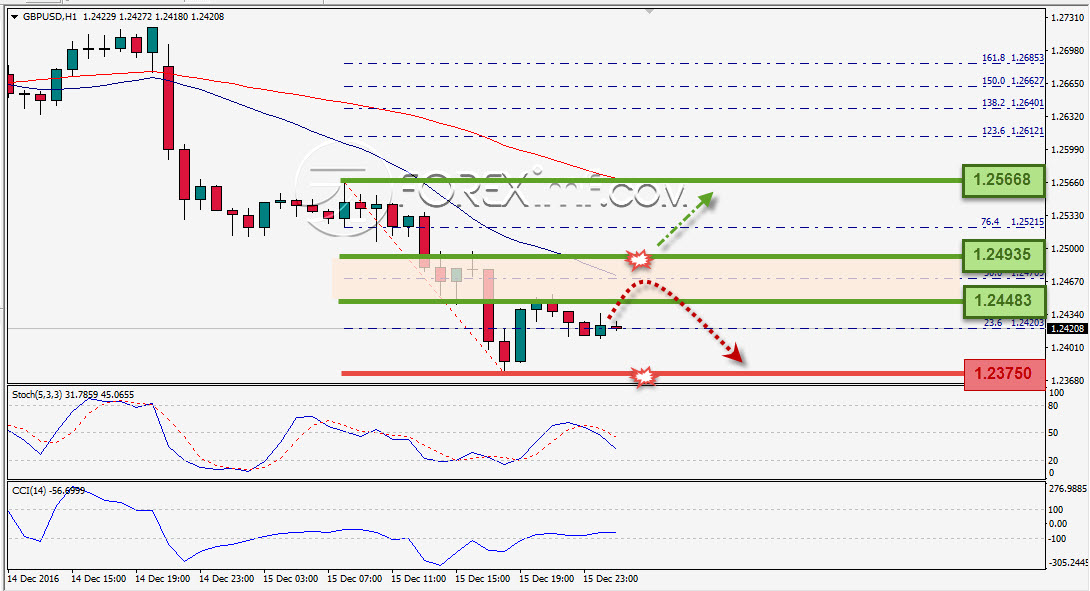Click the time axis label 14 Dec 2016
Viewport: 1090px width, 591px height.
click(33, 578)
